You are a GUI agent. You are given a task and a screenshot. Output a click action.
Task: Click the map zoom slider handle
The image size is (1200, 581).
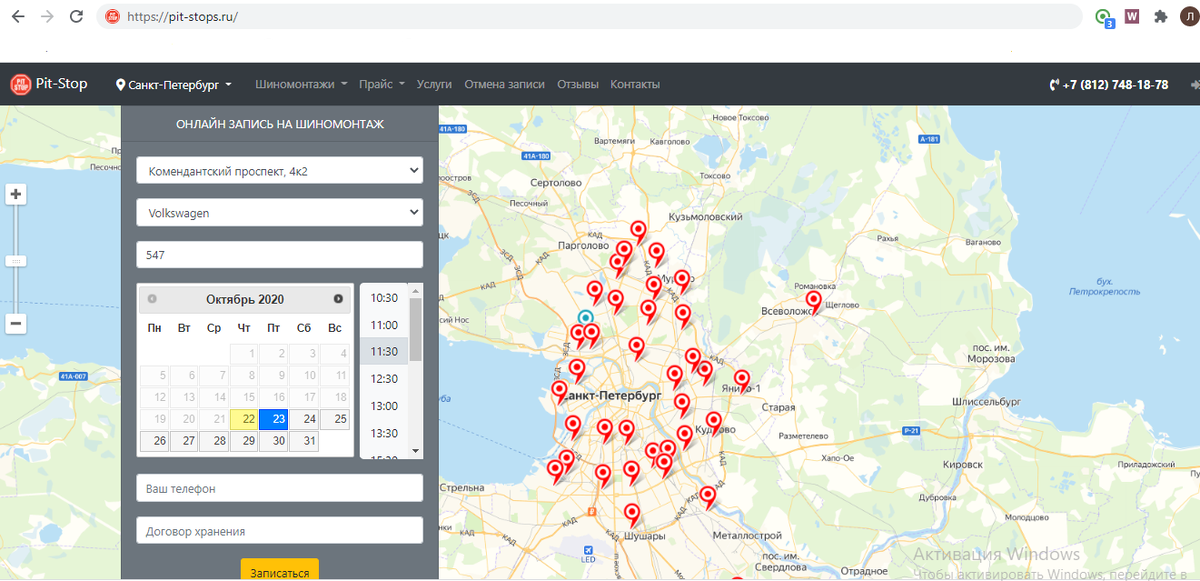tap(16, 260)
